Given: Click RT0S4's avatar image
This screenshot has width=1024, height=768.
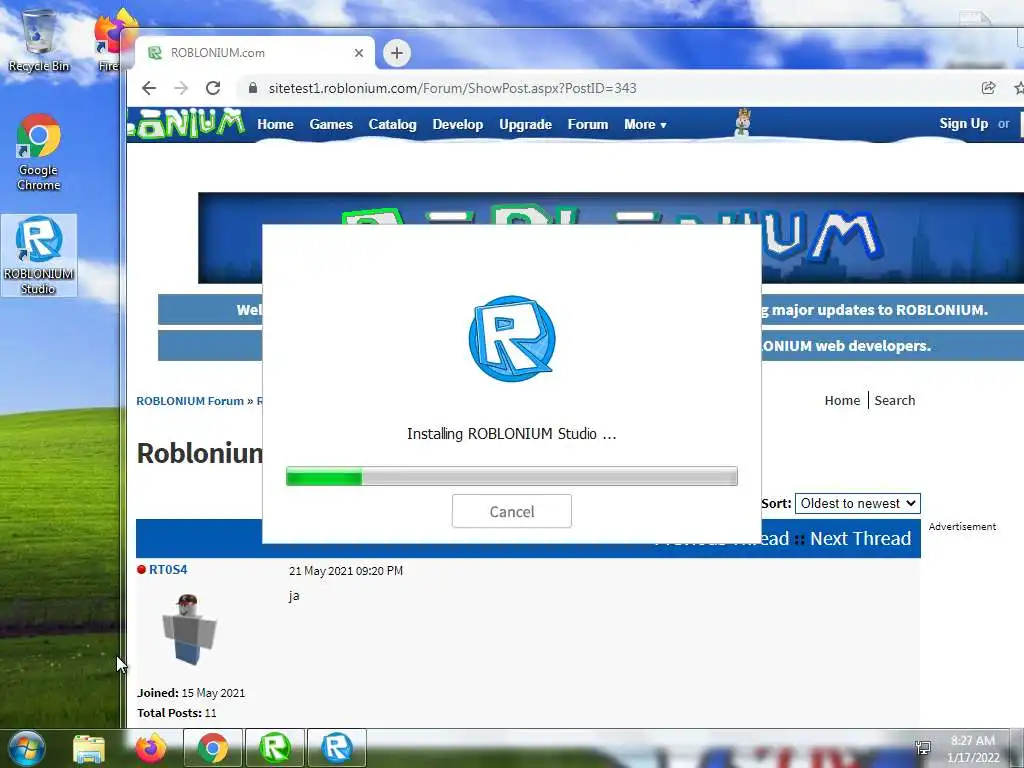Looking at the screenshot, I should tap(189, 630).
